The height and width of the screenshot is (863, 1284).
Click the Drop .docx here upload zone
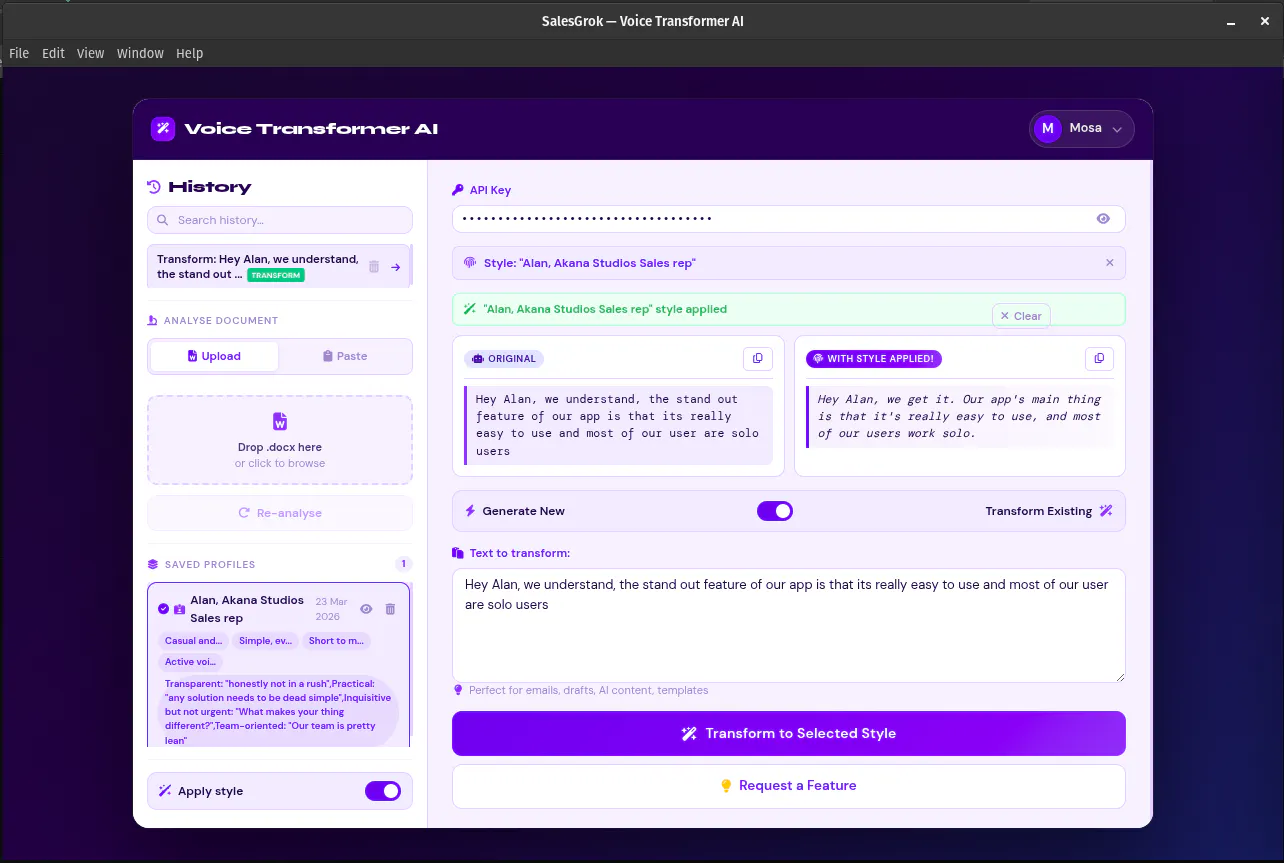coord(280,440)
